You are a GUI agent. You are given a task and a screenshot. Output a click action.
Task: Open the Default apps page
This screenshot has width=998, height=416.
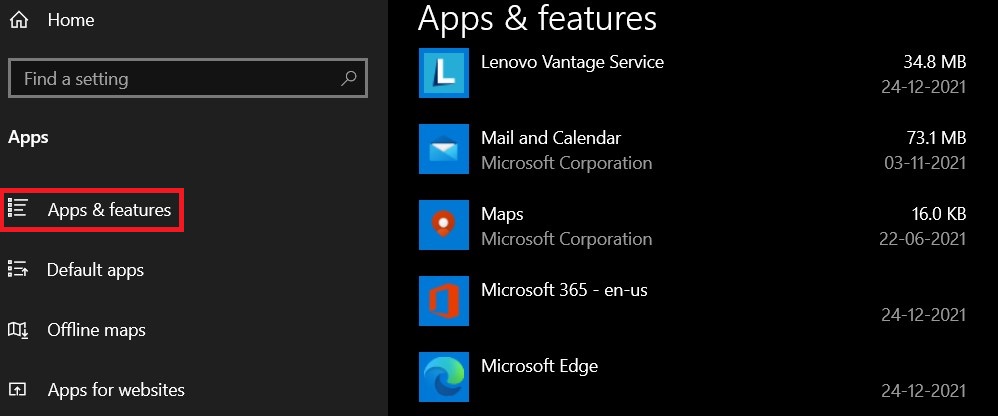pyautogui.click(x=95, y=270)
